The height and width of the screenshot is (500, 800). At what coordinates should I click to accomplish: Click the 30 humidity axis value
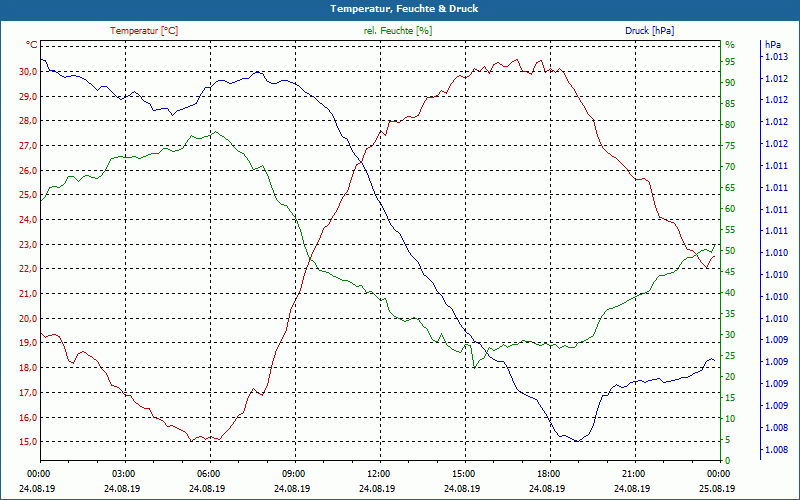(x=730, y=335)
